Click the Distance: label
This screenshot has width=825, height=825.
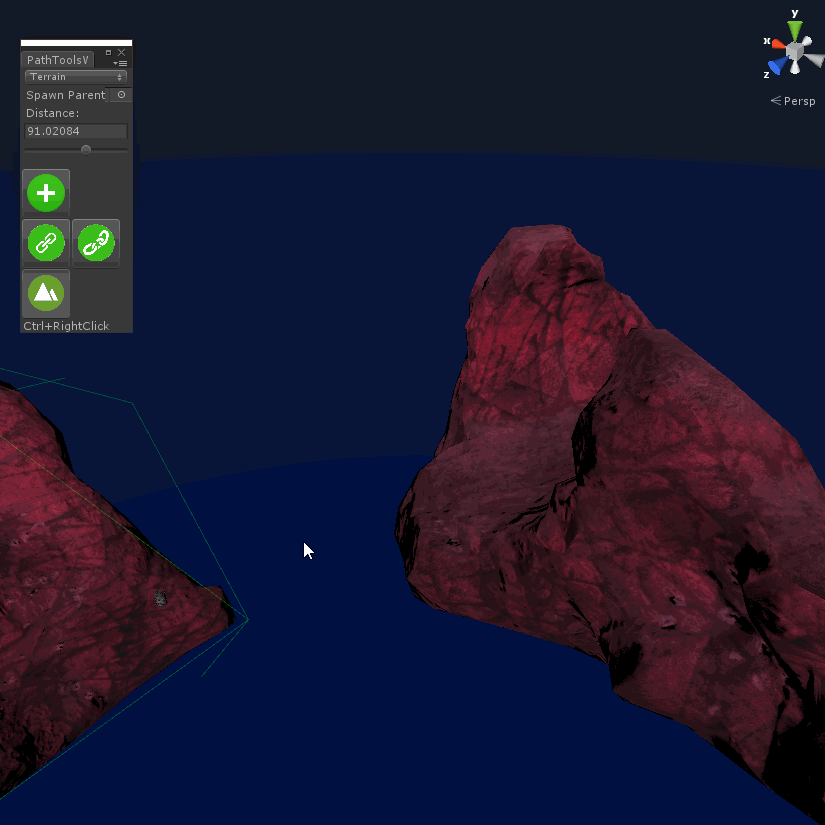coord(53,113)
